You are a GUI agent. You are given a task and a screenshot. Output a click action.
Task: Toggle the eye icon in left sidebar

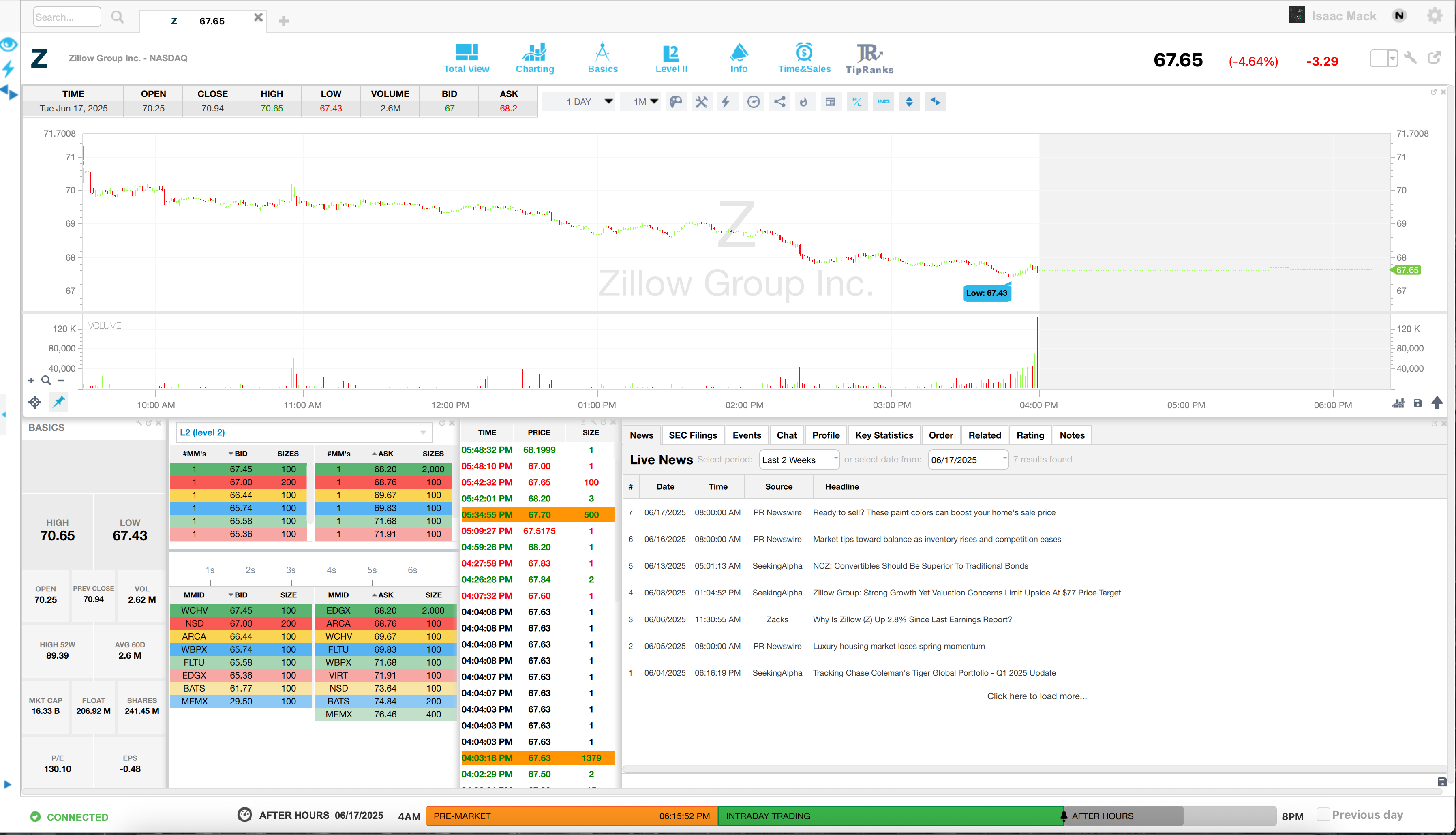tap(9, 44)
